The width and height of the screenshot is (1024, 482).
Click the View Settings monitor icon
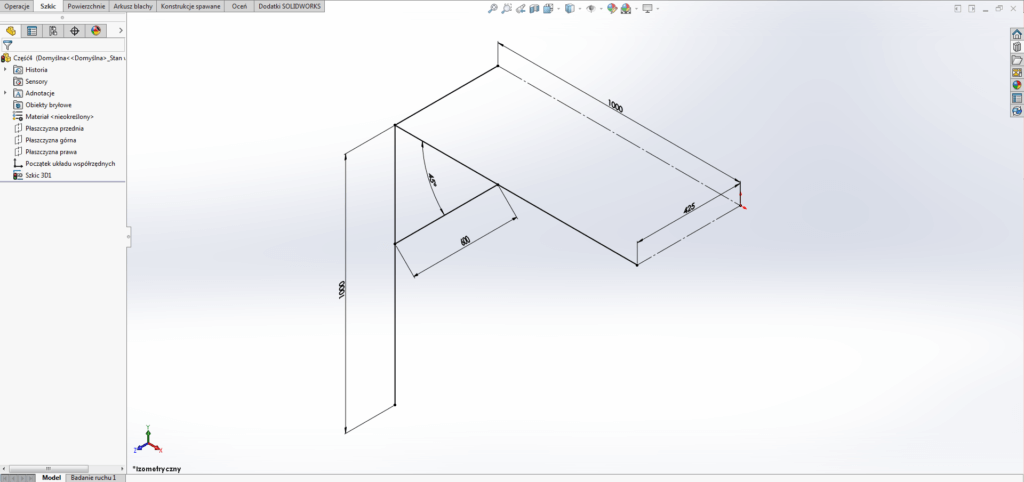coord(647,8)
